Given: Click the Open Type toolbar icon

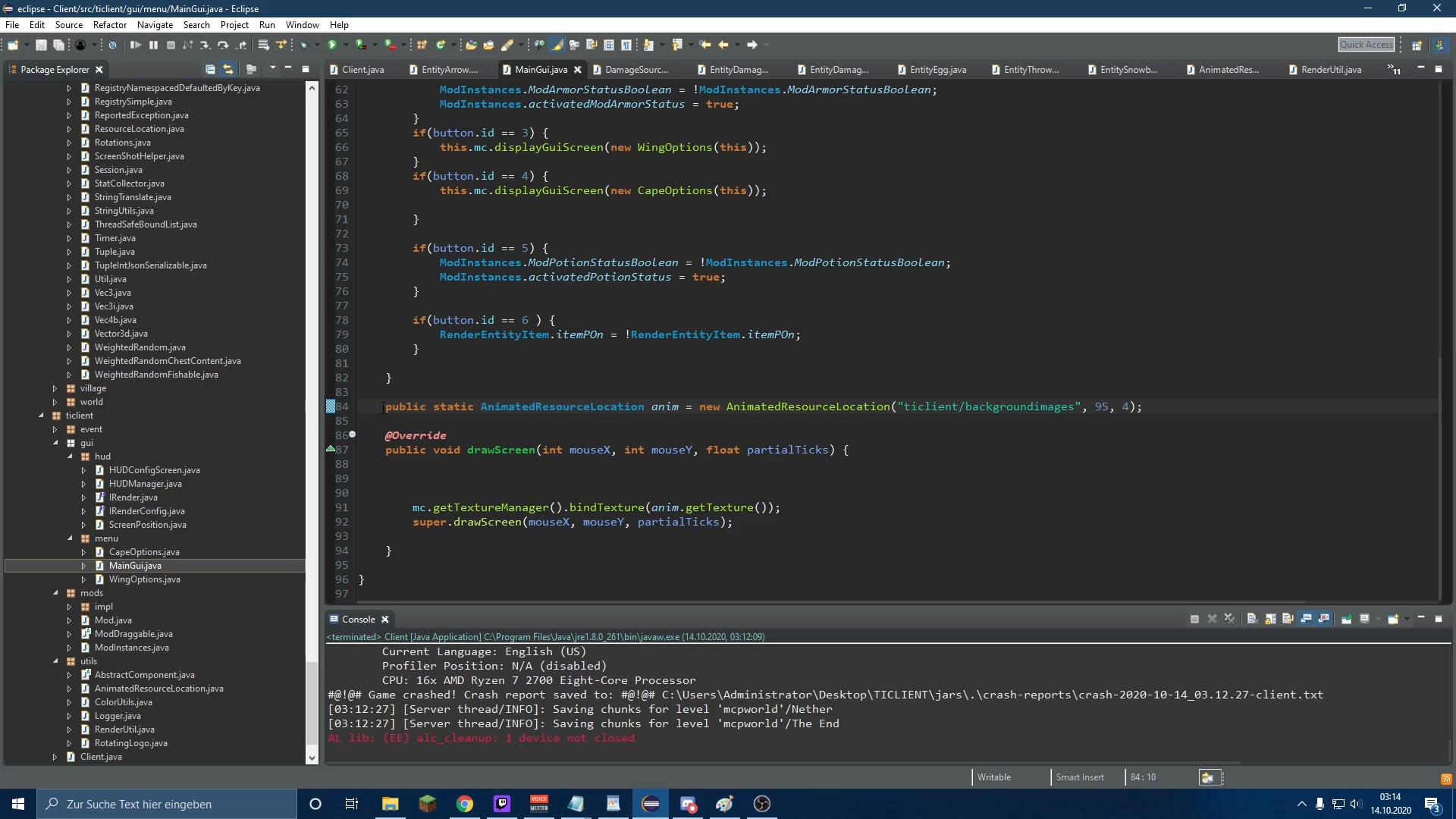Looking at the screenshot, I should pyautogui.click(x=471, y=45).
